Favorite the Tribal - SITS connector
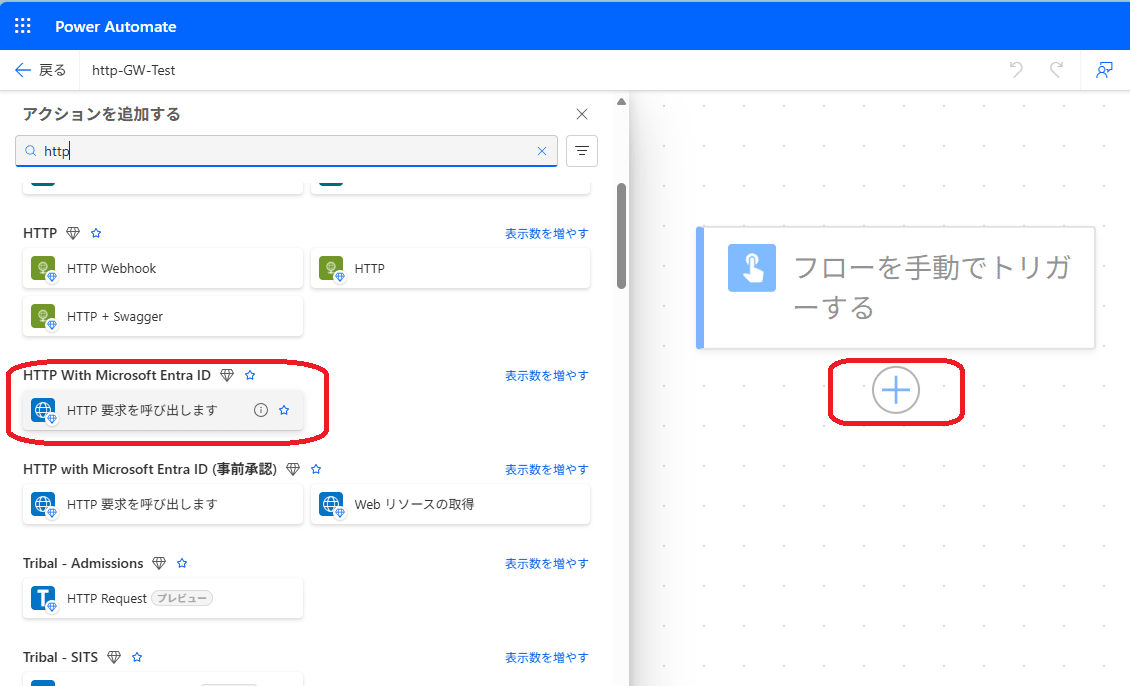 (137, 657)
